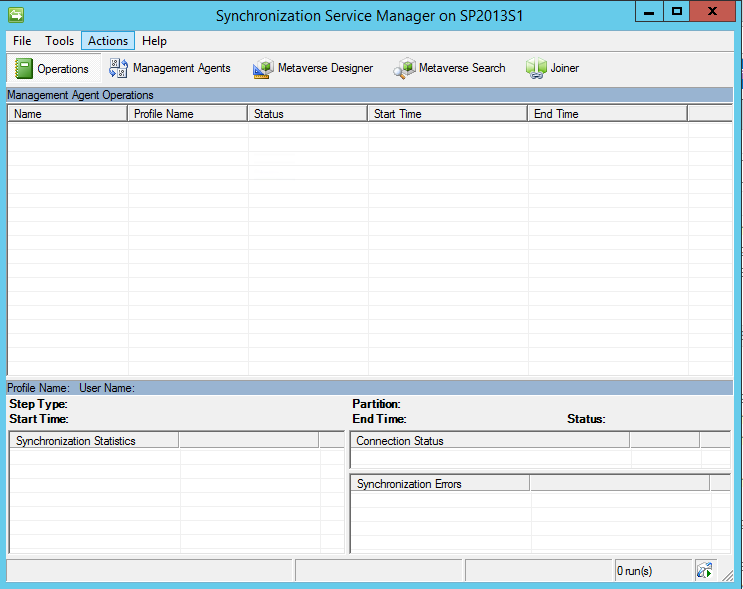Open the Actions menu
743x589 pixels.
point(108,41)
